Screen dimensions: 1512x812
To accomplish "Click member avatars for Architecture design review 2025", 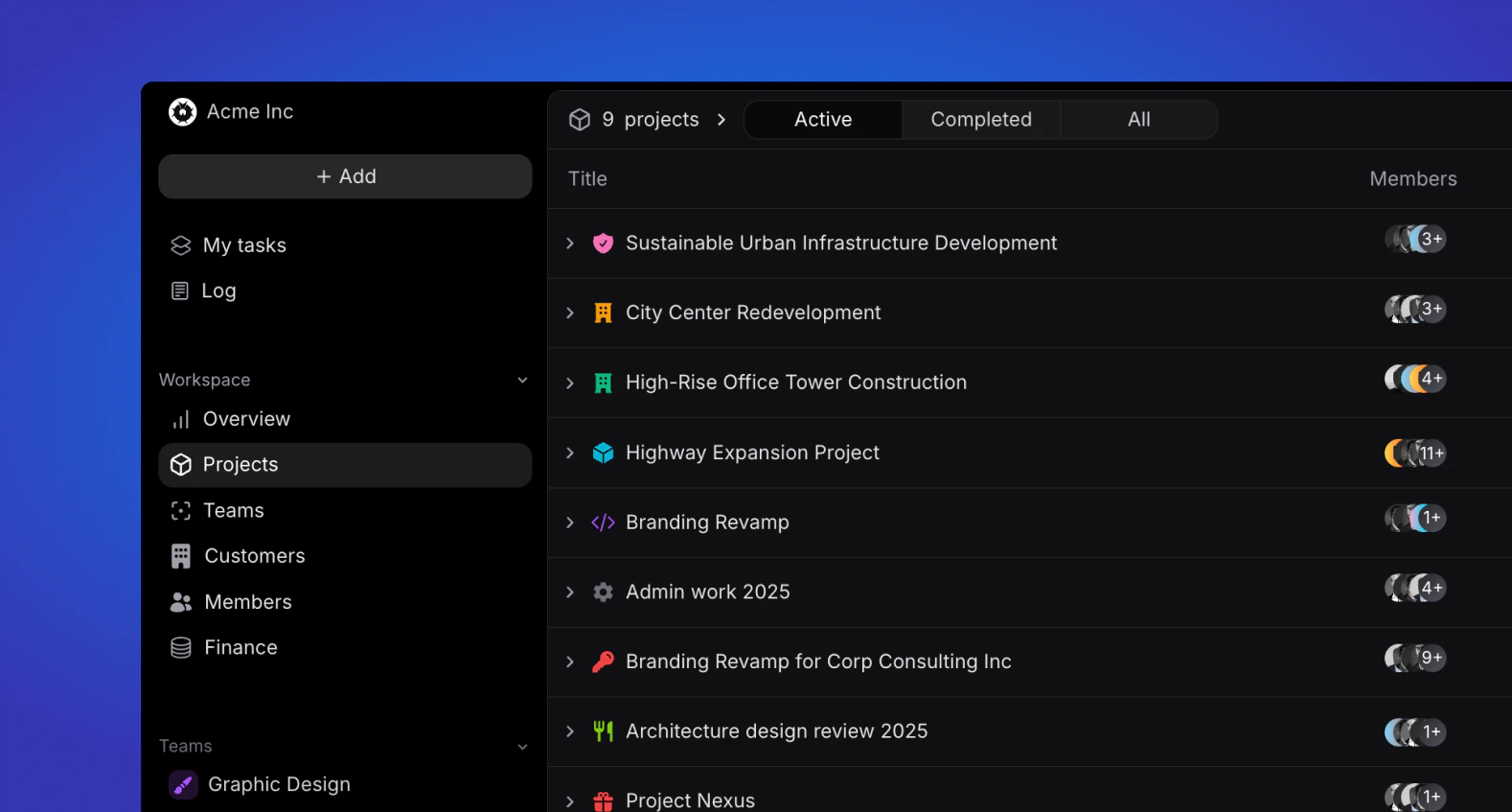I will point(1415,732).
